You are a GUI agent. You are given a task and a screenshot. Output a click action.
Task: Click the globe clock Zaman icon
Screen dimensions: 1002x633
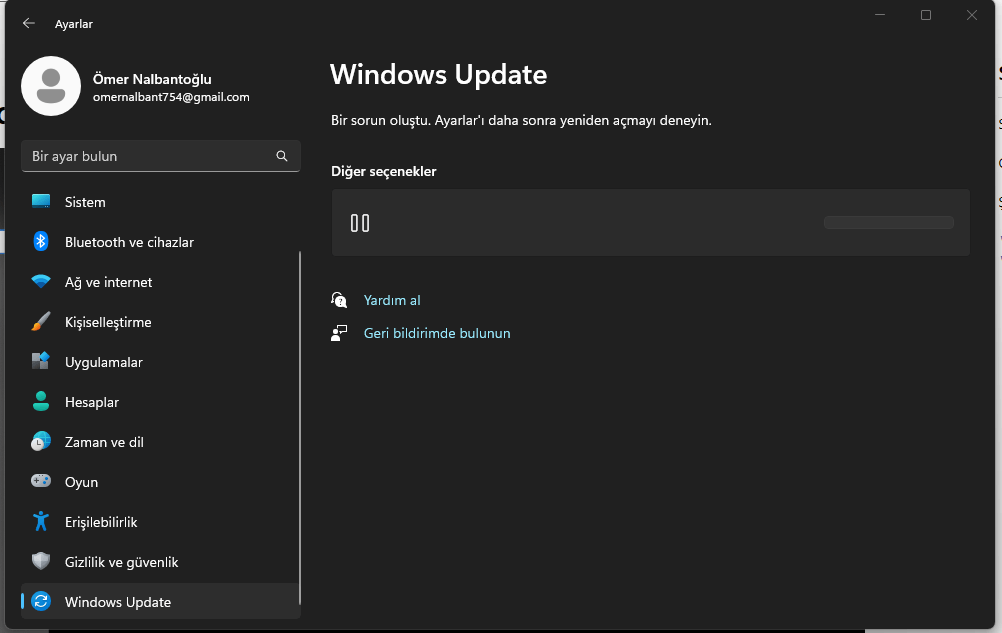[x=41, y=441]
